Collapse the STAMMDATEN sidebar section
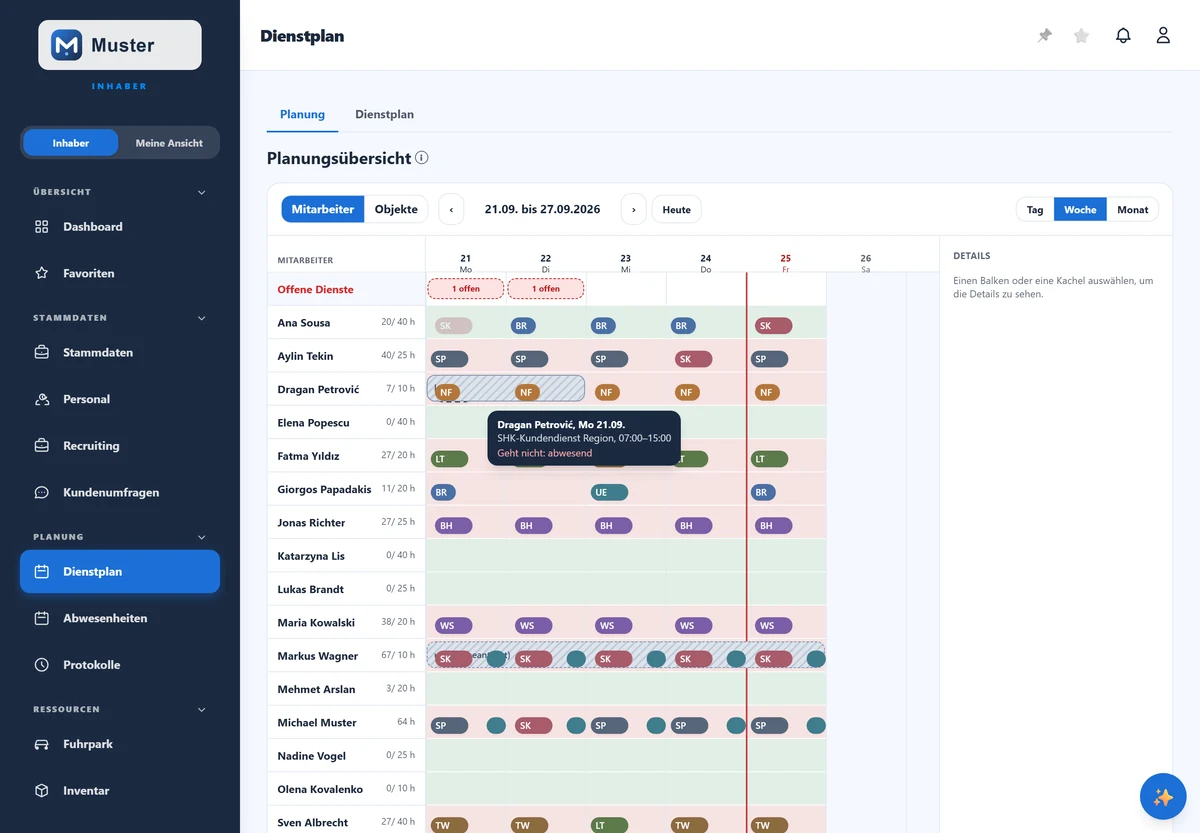1200x833 pixels. (202, 318)
